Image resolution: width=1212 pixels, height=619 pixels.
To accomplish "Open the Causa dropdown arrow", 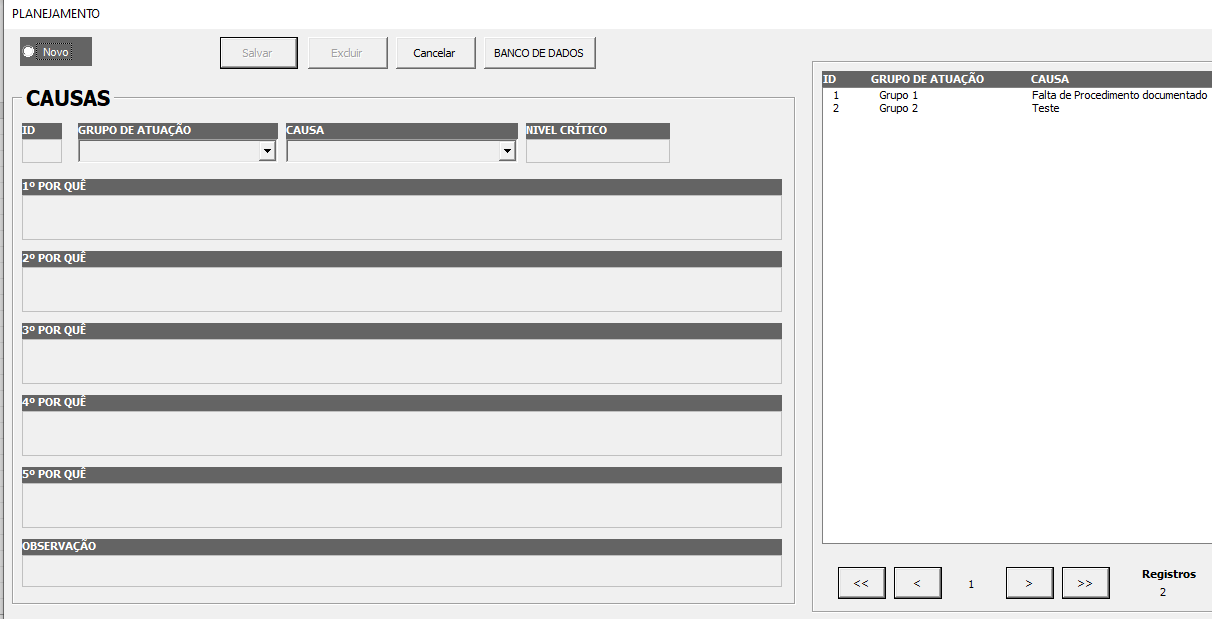I will pyautogui.click(x=507, y=151).
